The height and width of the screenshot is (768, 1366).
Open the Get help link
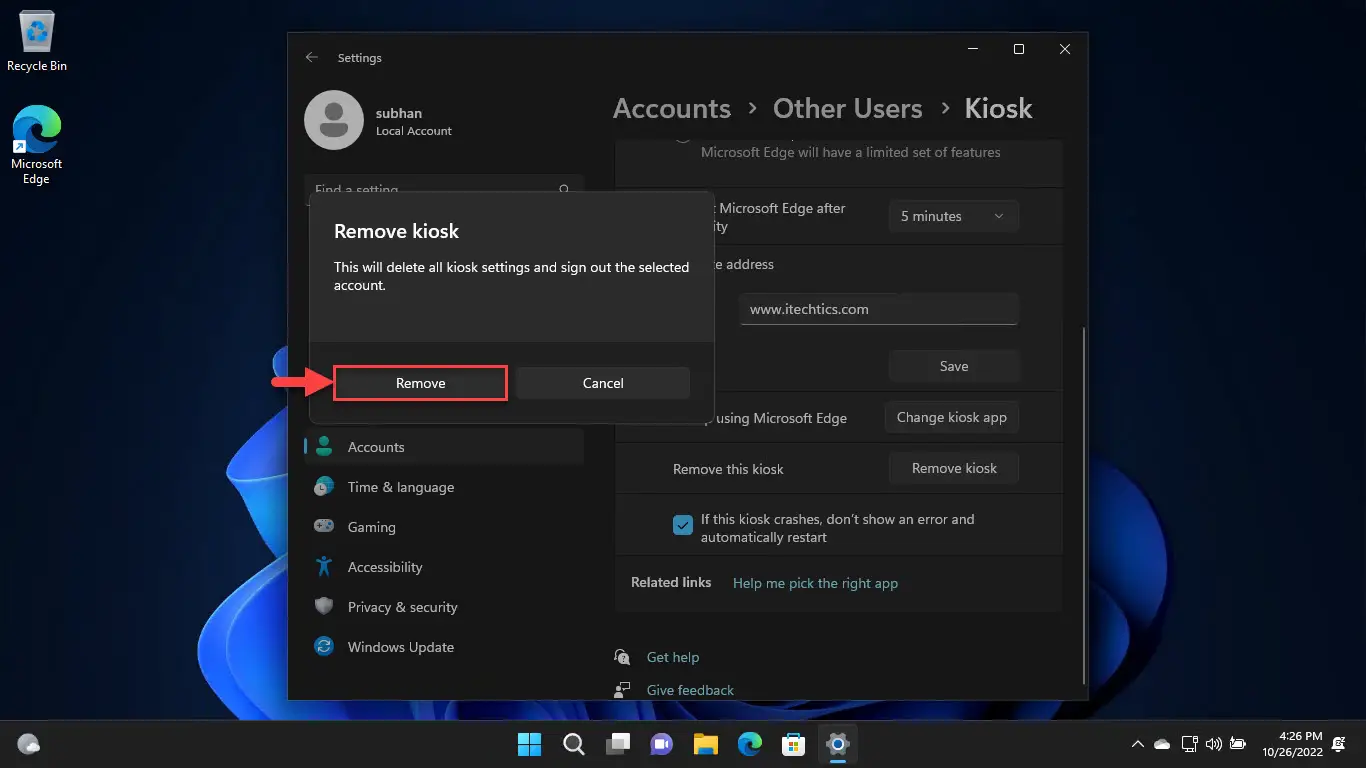click(673, 657)
